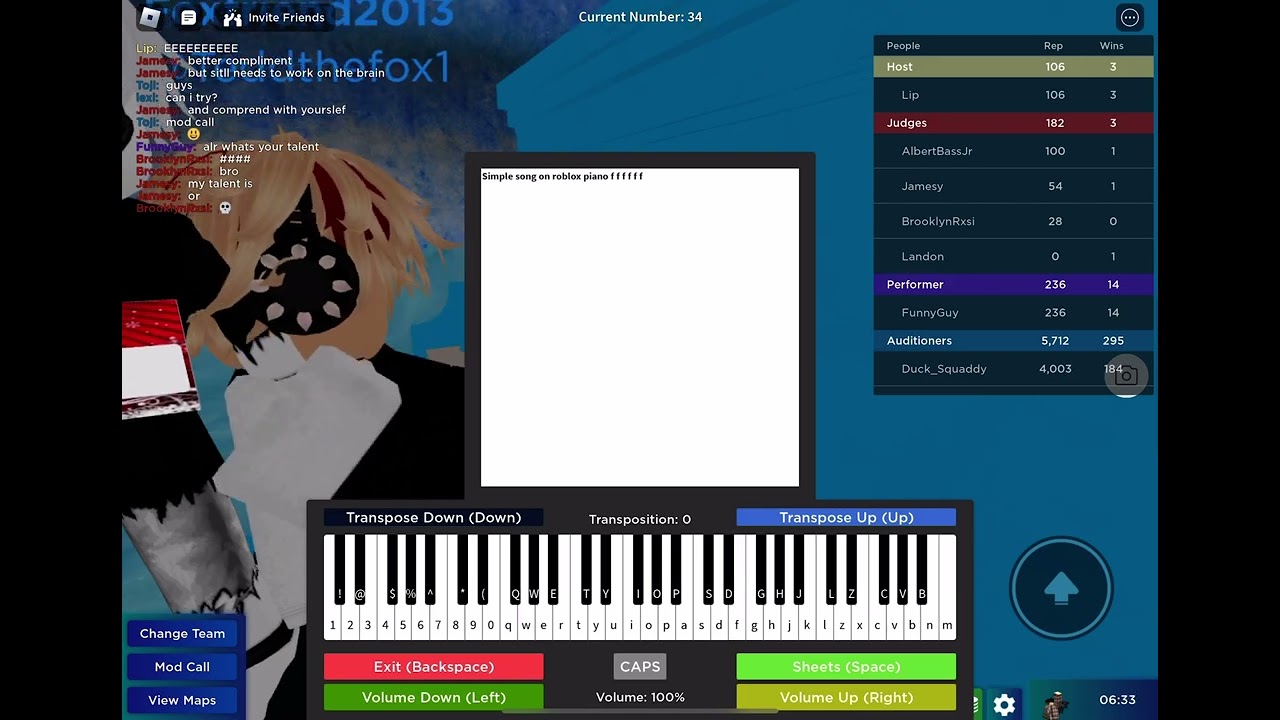Play the black piano key O
The height and width of the screenshot is (720, 1280).
click(x=657, y=569)
